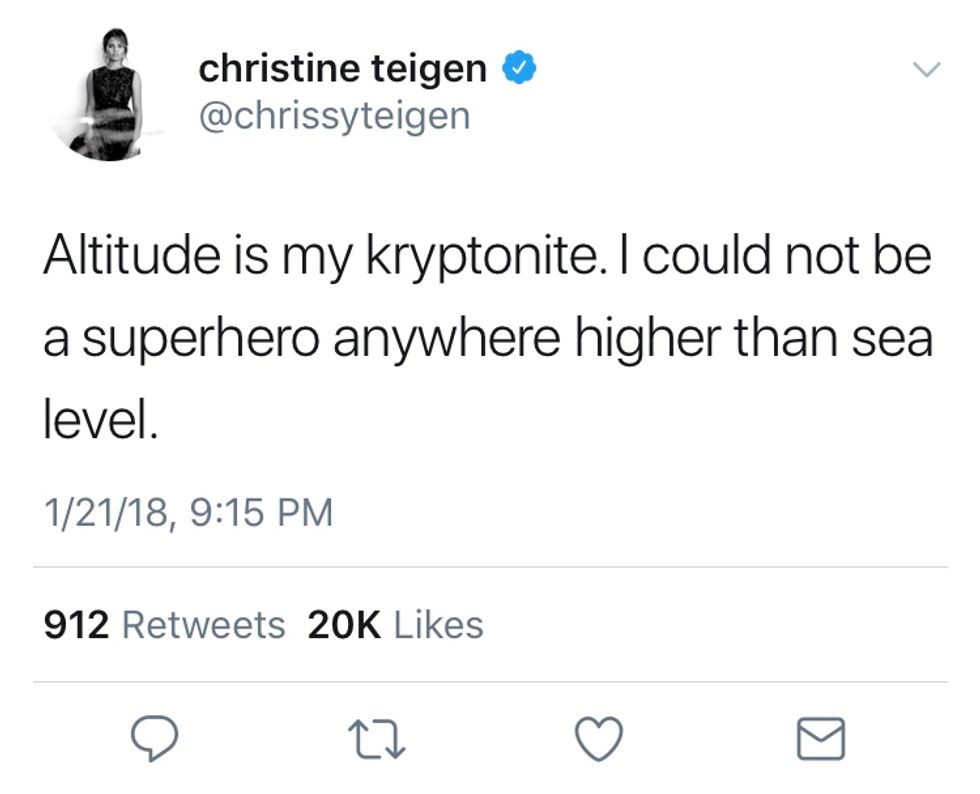Screen dimensions: 980x794
Task: Retweet the kryptonite tweet
Action: point(378,740)
